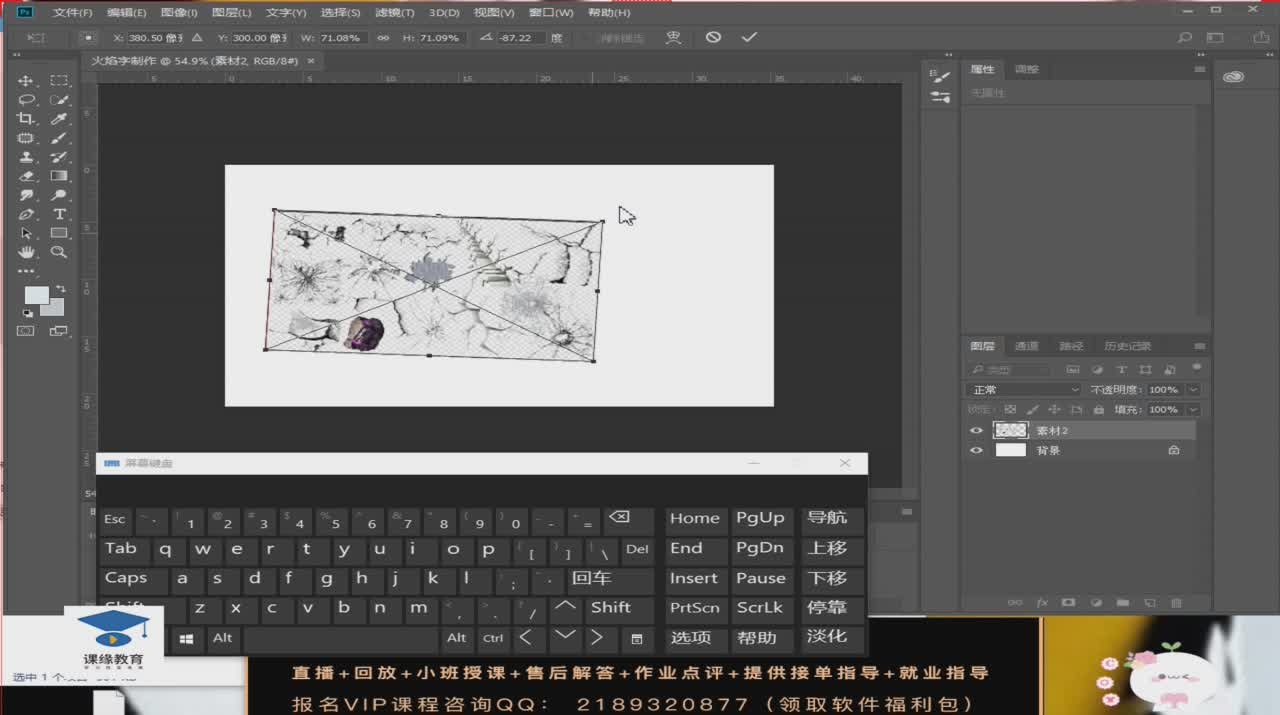Select the Quick Selection tool
The height and width of the screenshot is (715, 1280).
59,99
